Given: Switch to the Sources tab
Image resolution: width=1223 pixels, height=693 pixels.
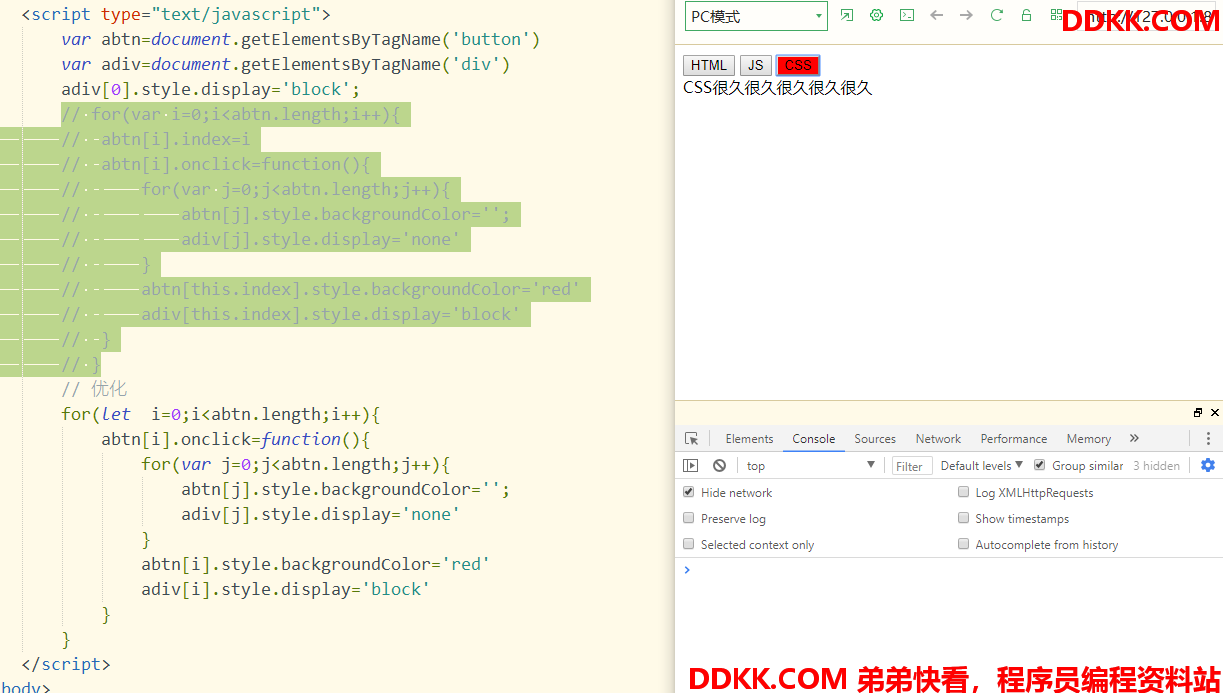Looking at the screenshot, I should click(875, 439).
